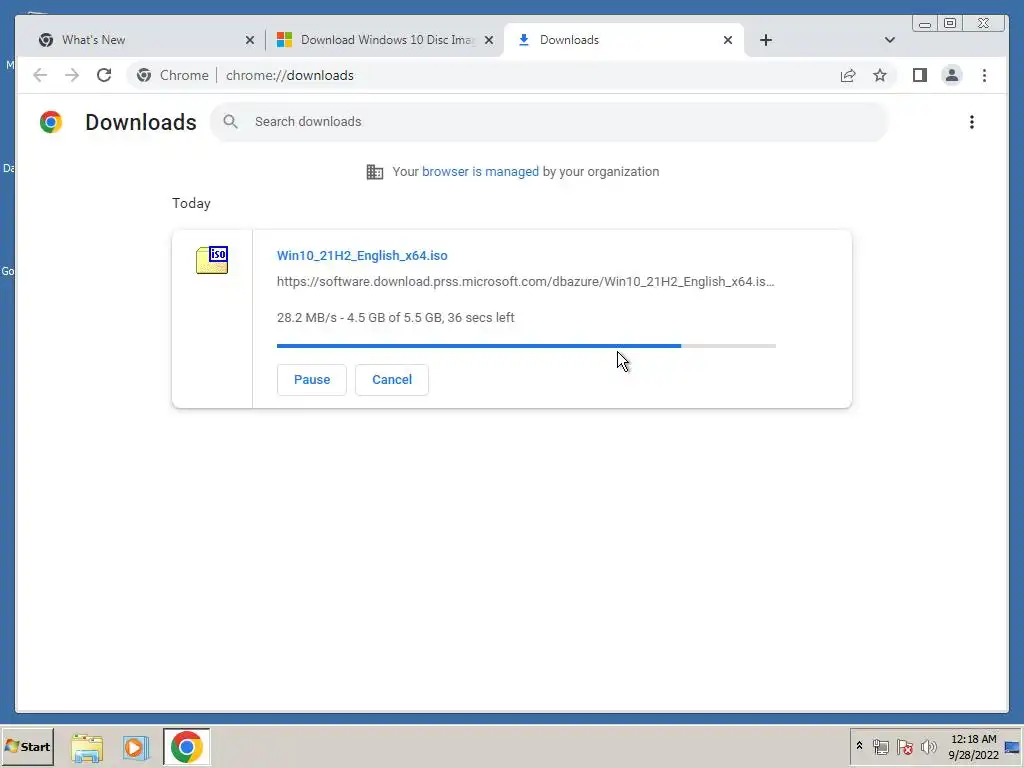The width and height of the screenshot is (1024, 768).
Task: Open Windows Explorer from the taskbar
Action: (x=87, y=747)
